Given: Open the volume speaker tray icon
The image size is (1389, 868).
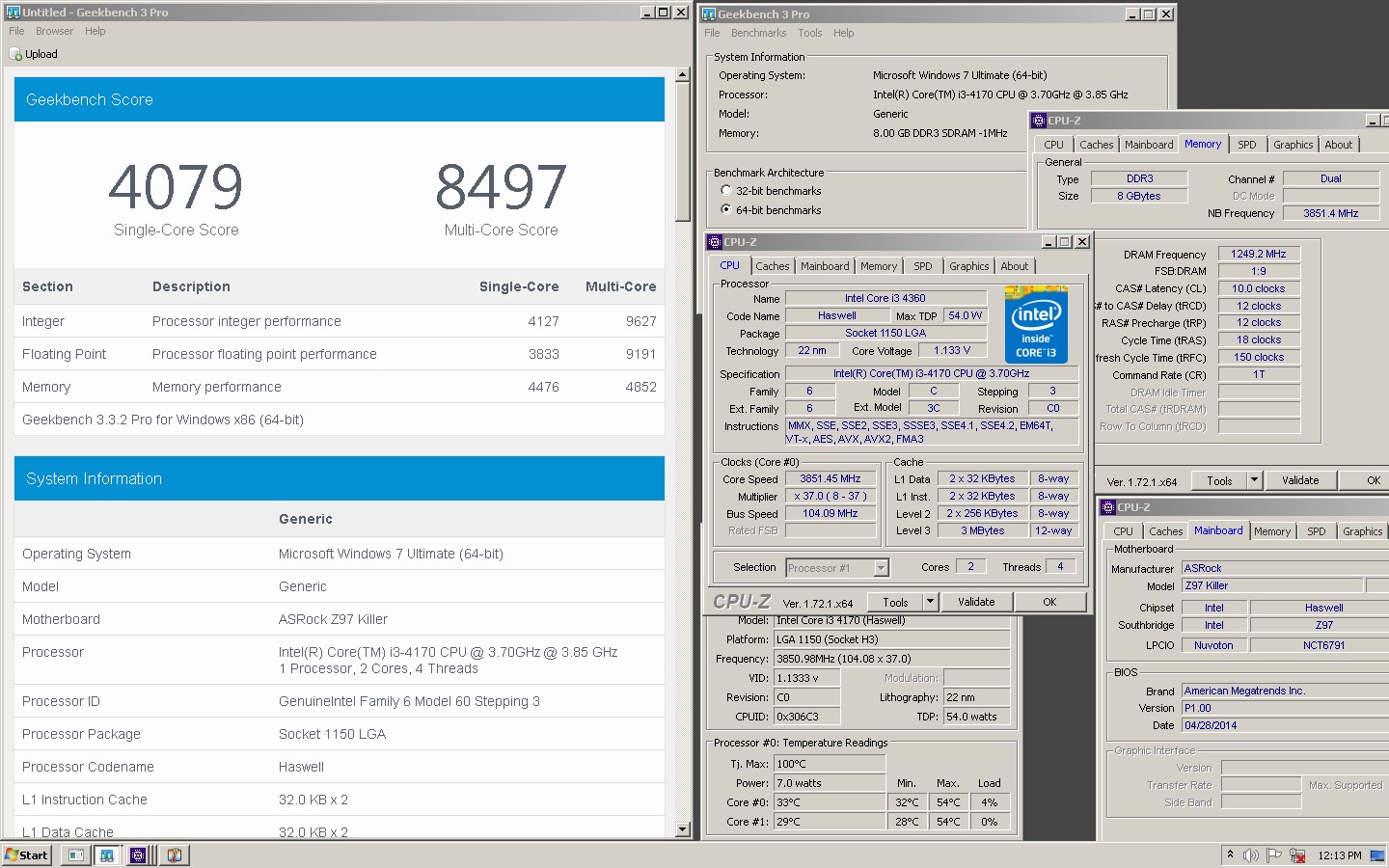Looking at the screenshot, I should coord(1251,855).
